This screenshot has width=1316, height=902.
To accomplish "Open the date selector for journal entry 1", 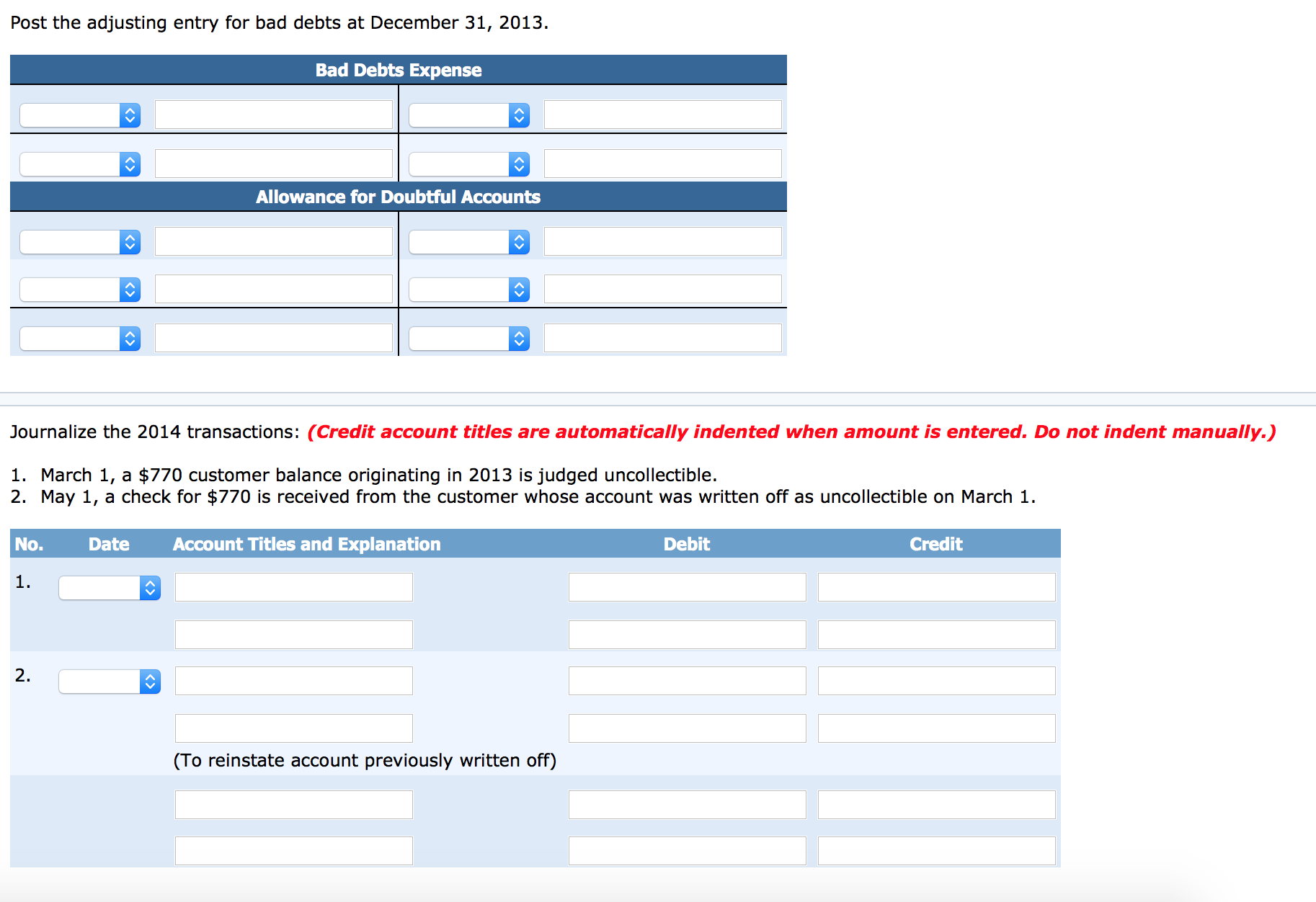I will tap(109, 586).
